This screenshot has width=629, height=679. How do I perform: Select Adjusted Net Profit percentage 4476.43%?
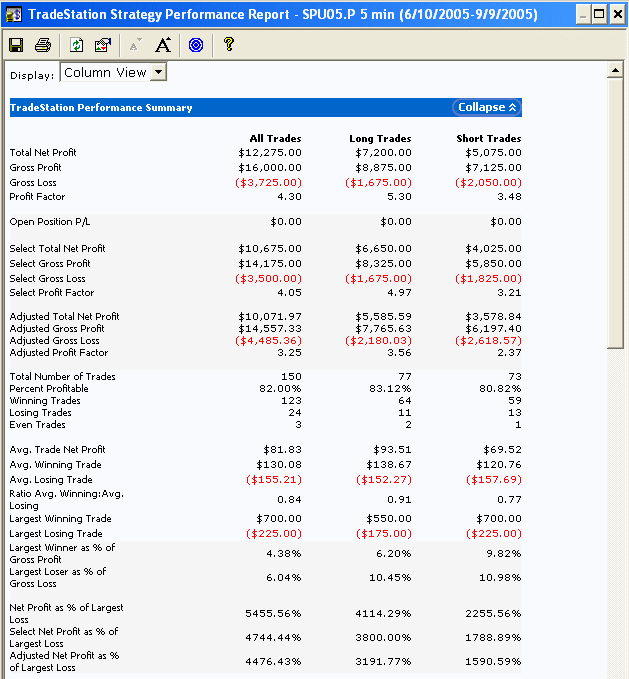click(273, 662)
